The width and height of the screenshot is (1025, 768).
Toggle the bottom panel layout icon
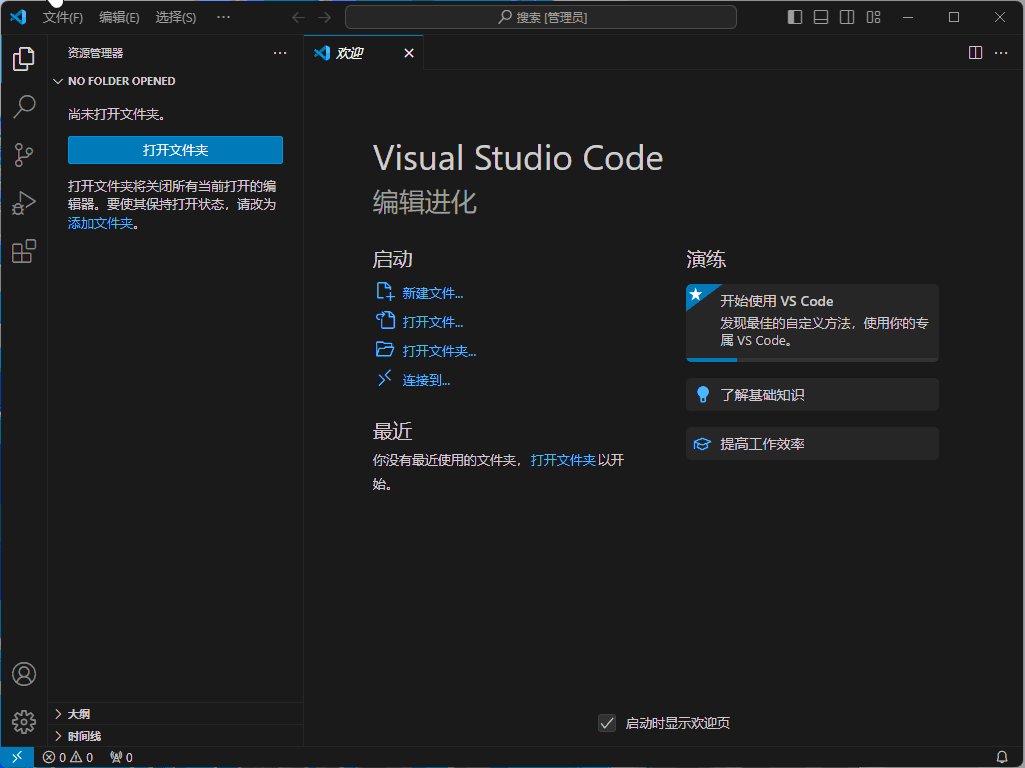821,17
